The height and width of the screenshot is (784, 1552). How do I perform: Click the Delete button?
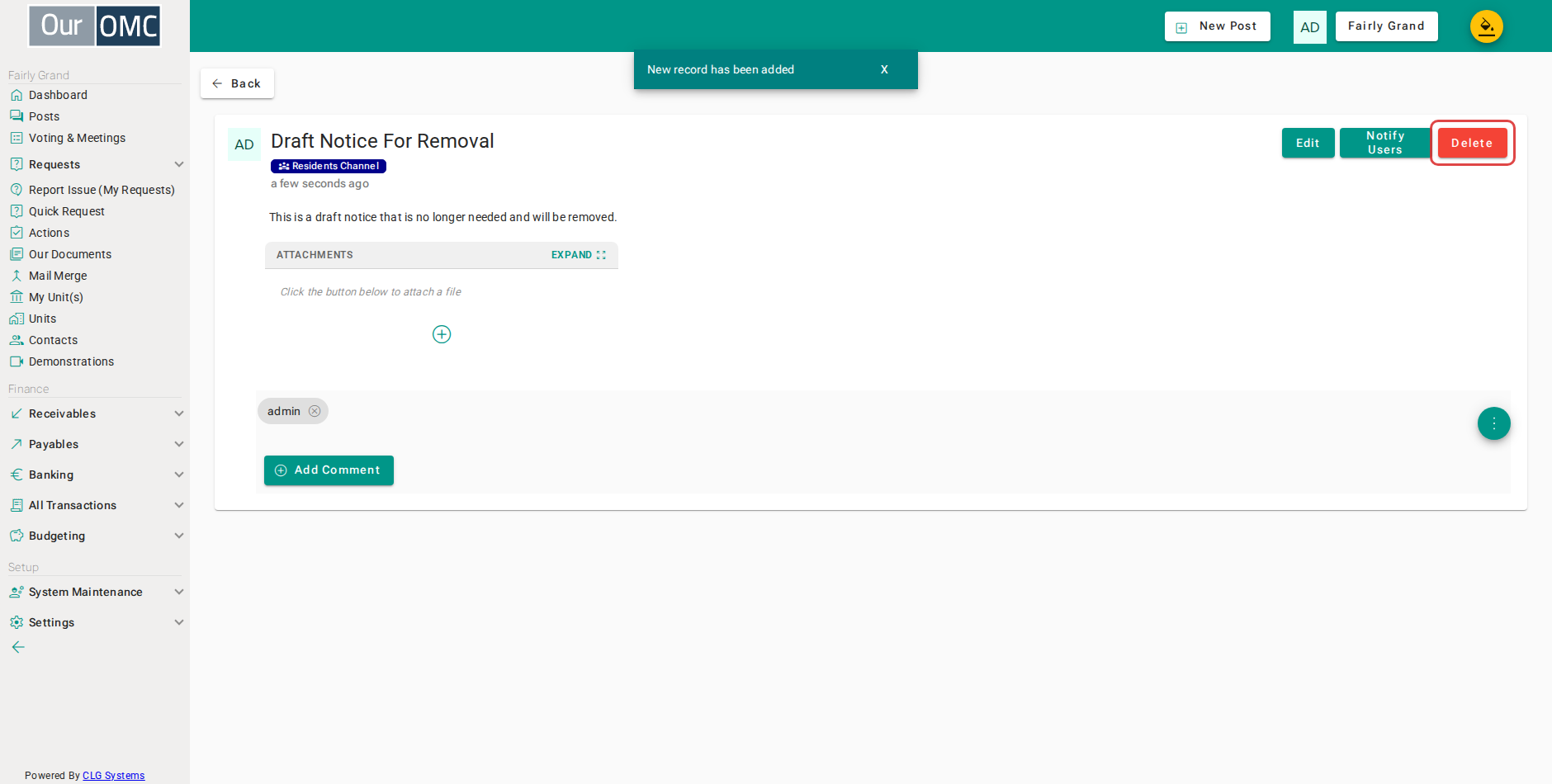click(1472, 143)
